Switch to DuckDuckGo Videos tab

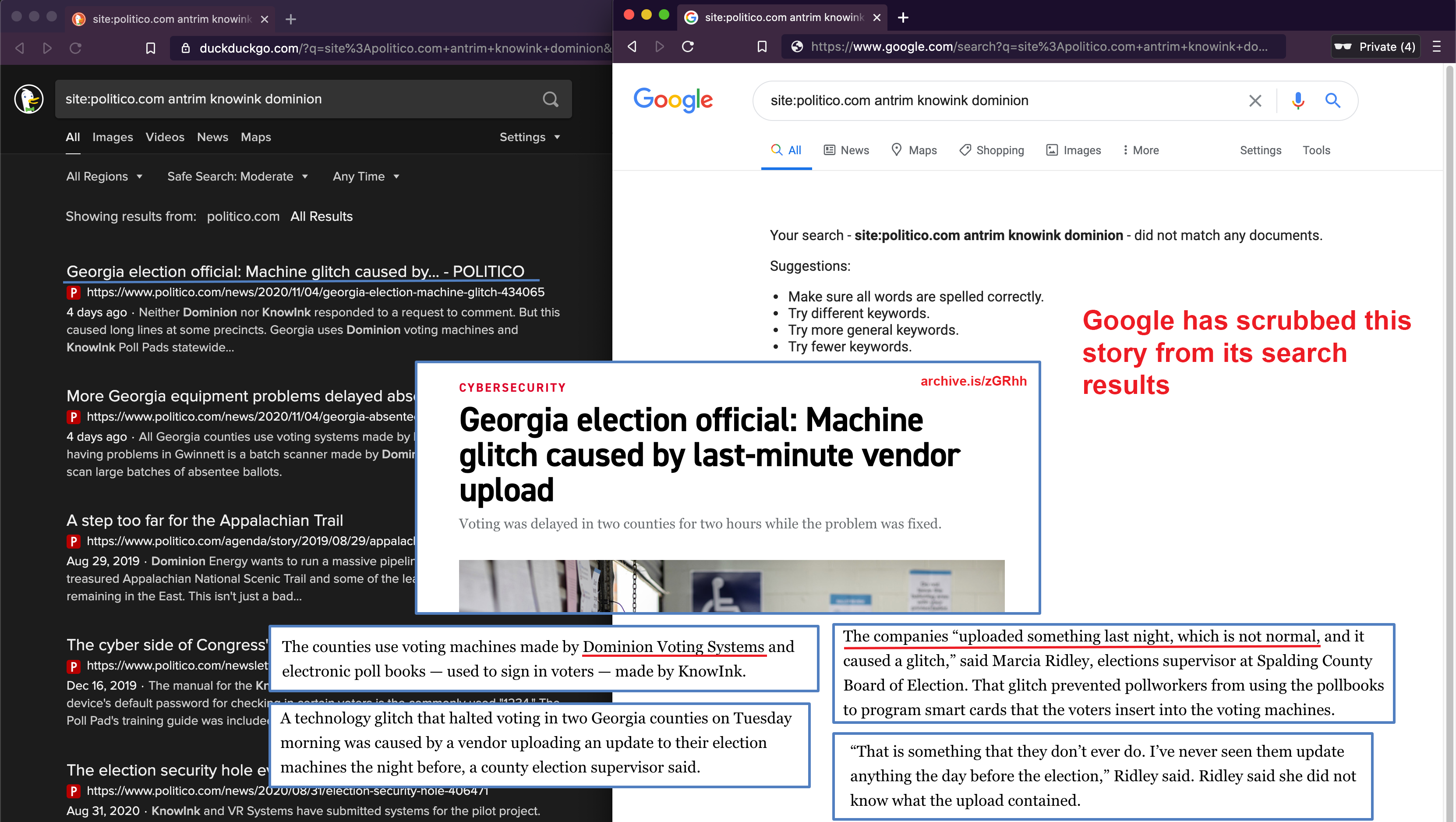[165, 137]
